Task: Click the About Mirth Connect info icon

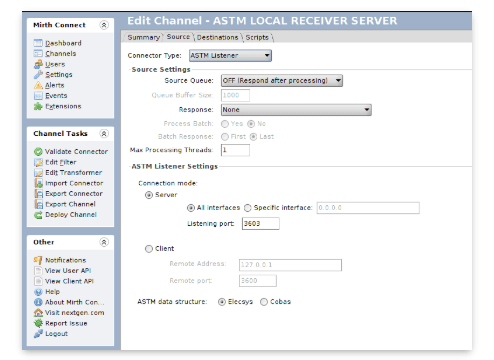Action: (38, 302)
